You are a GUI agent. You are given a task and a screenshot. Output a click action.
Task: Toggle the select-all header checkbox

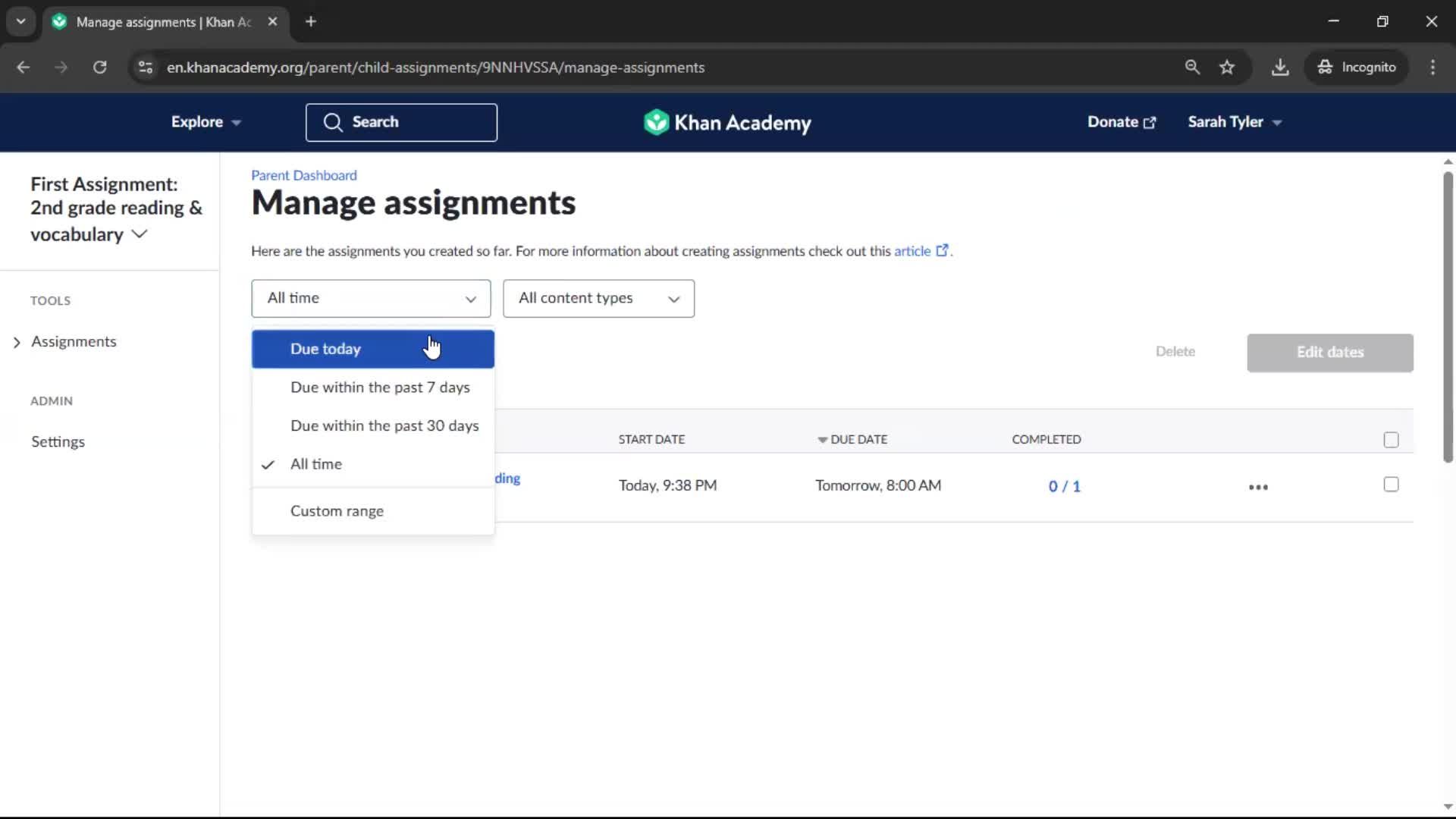tap(1391, 440)
